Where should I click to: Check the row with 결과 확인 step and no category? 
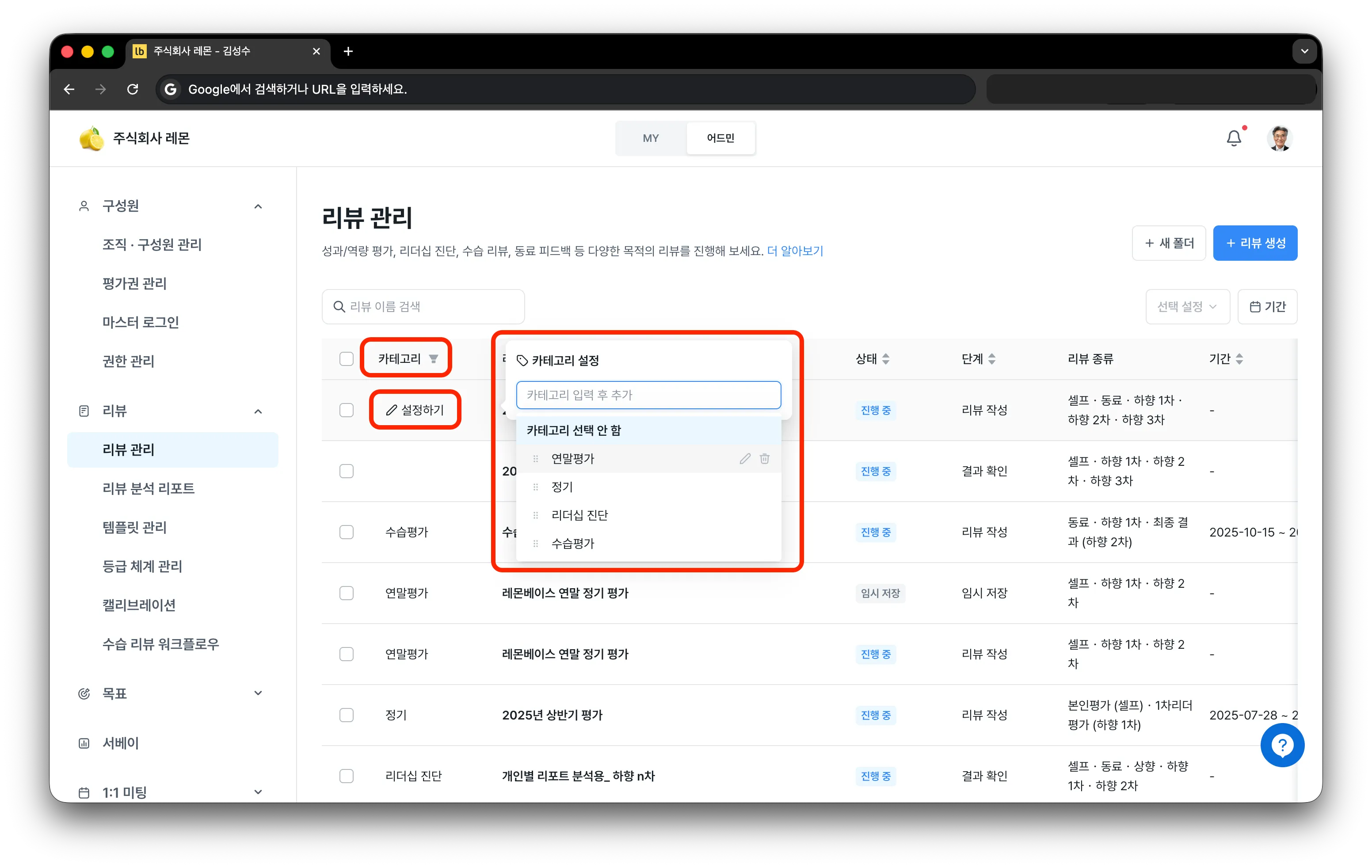tap(347, 471)
